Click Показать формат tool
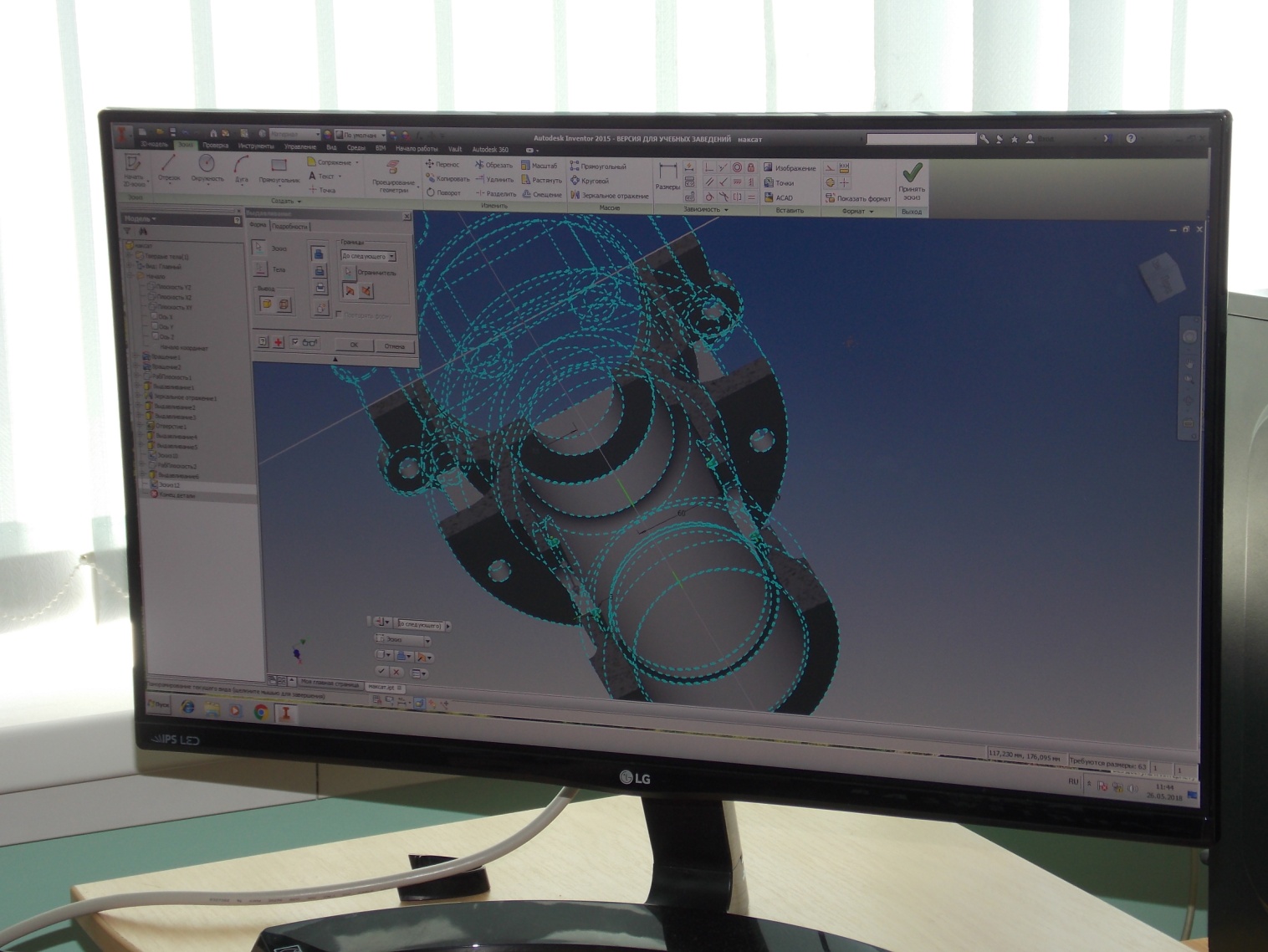1268x952 pixels. pos(858,199)
